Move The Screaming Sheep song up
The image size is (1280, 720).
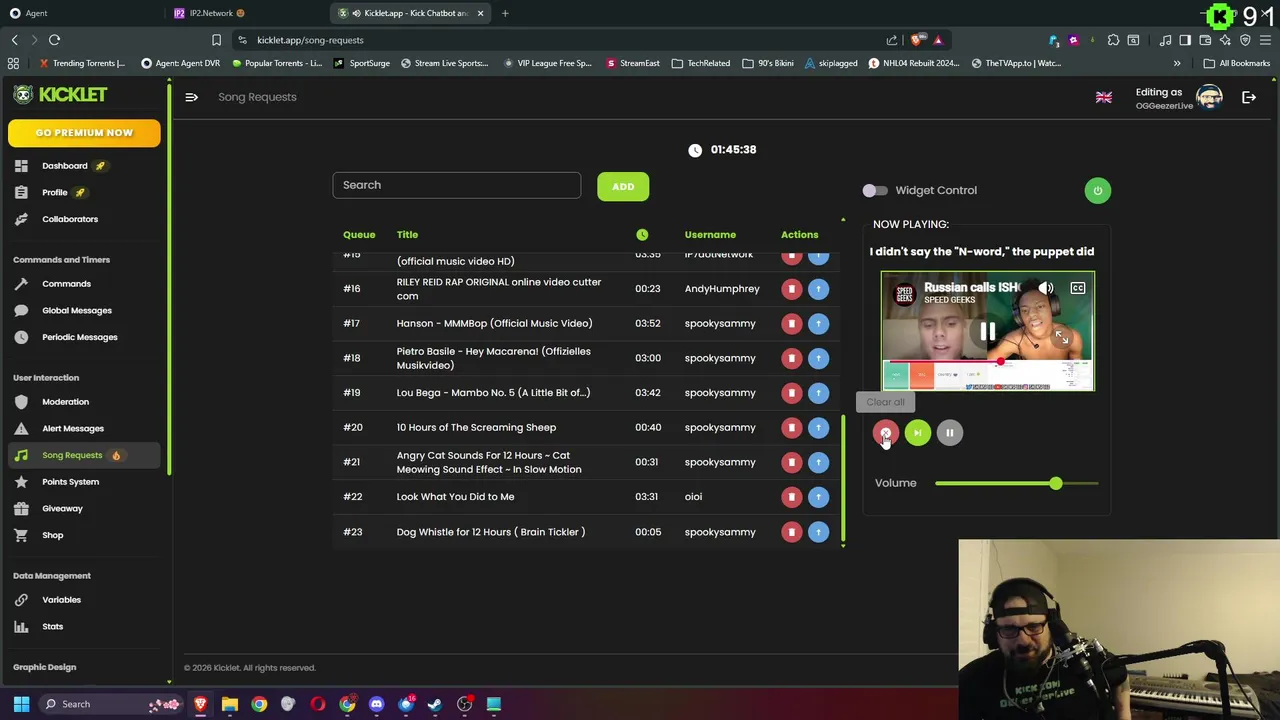(x=818, y=427)
